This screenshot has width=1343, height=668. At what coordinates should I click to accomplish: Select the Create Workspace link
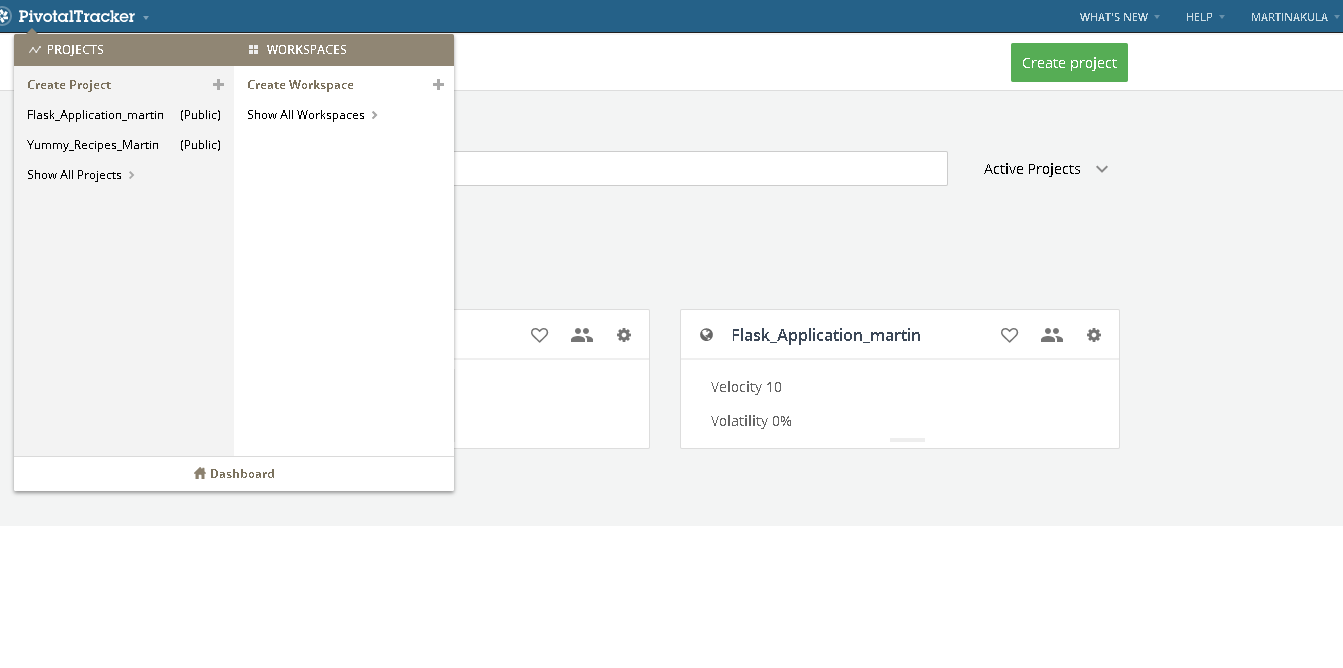(300, 85)
